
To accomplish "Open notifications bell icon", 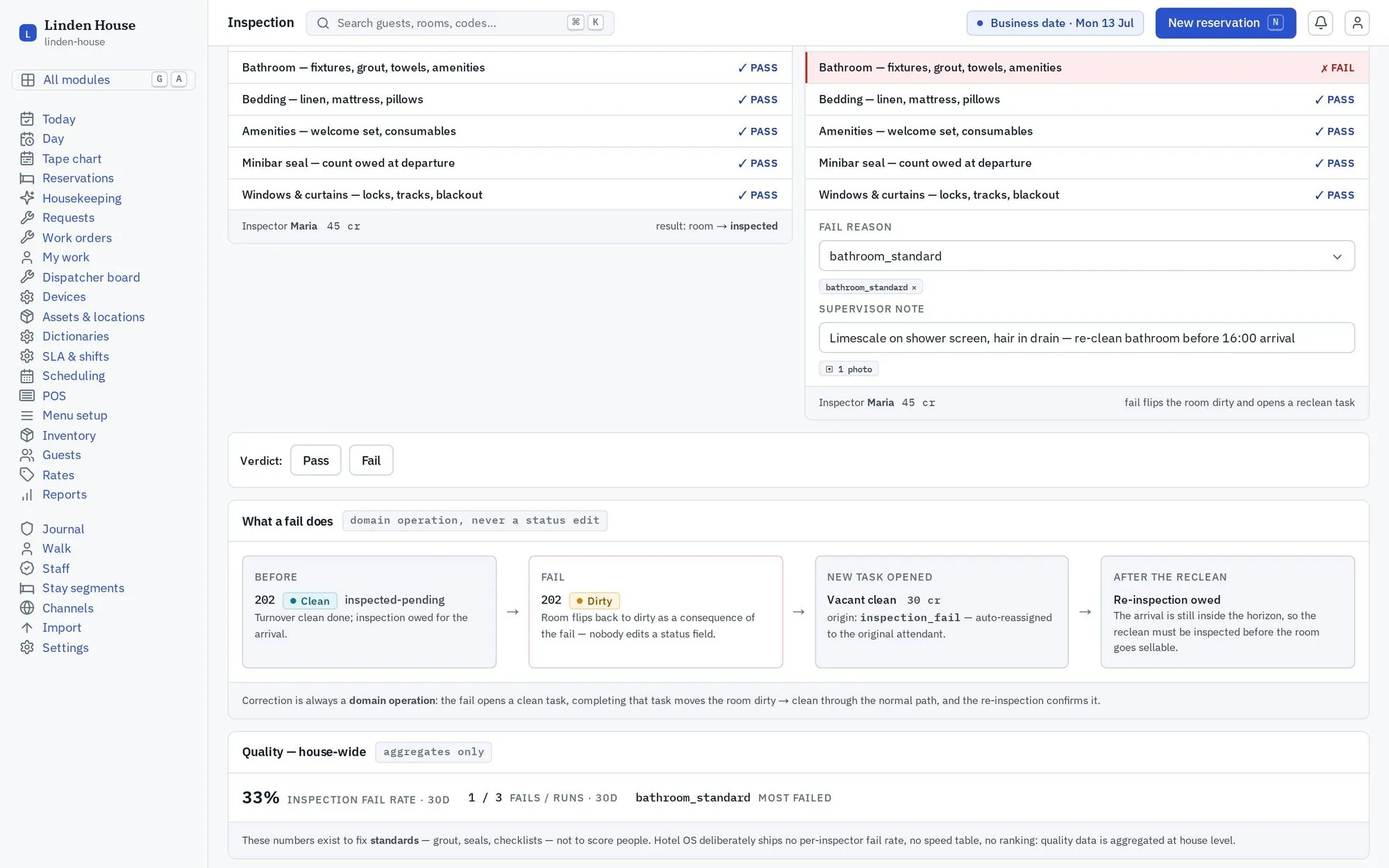I will click(1320, 23).
